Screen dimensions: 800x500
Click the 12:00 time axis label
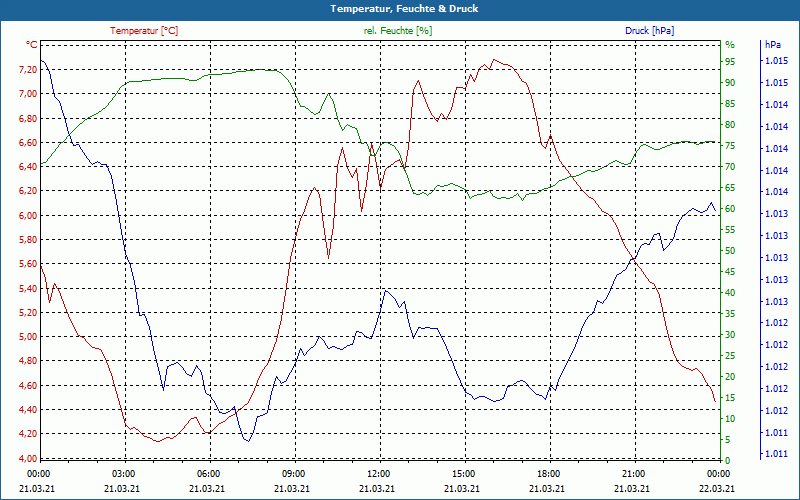click(378, 473)
